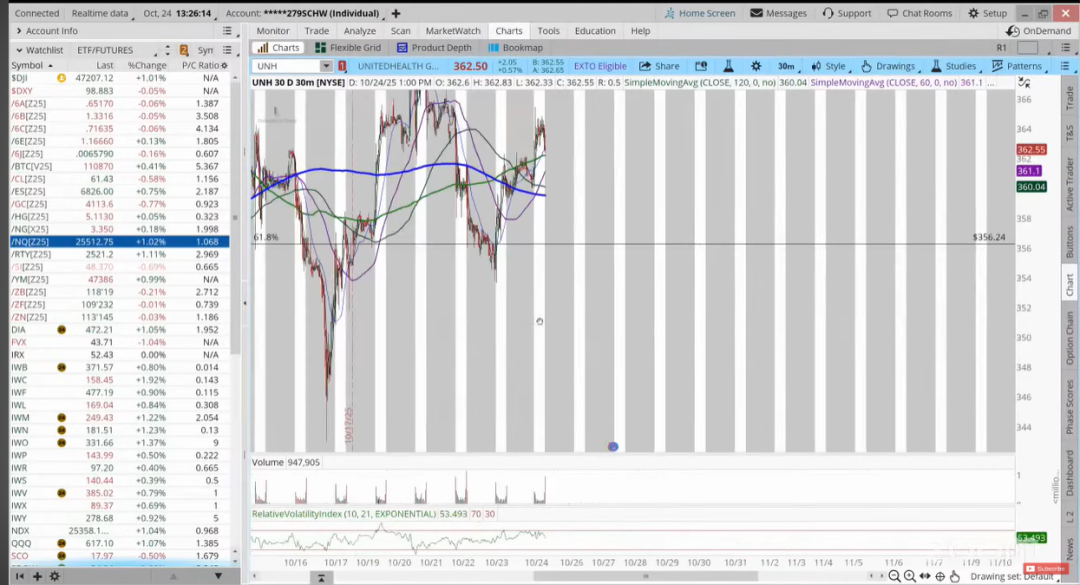Select the Product Depth subtab
This screenshot has height=585, width=1080.
click(x=434, y=48)
